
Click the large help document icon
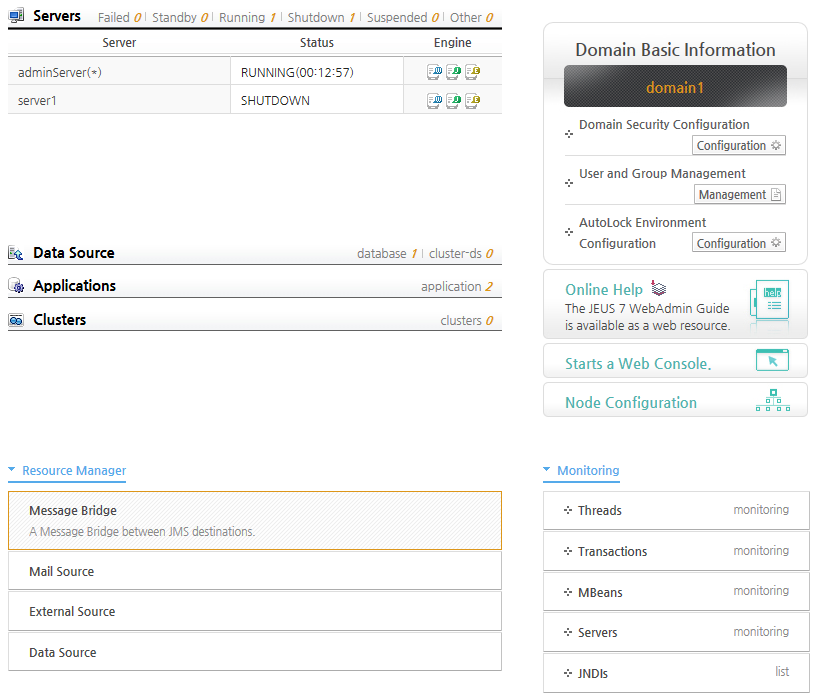pos(770,300)
